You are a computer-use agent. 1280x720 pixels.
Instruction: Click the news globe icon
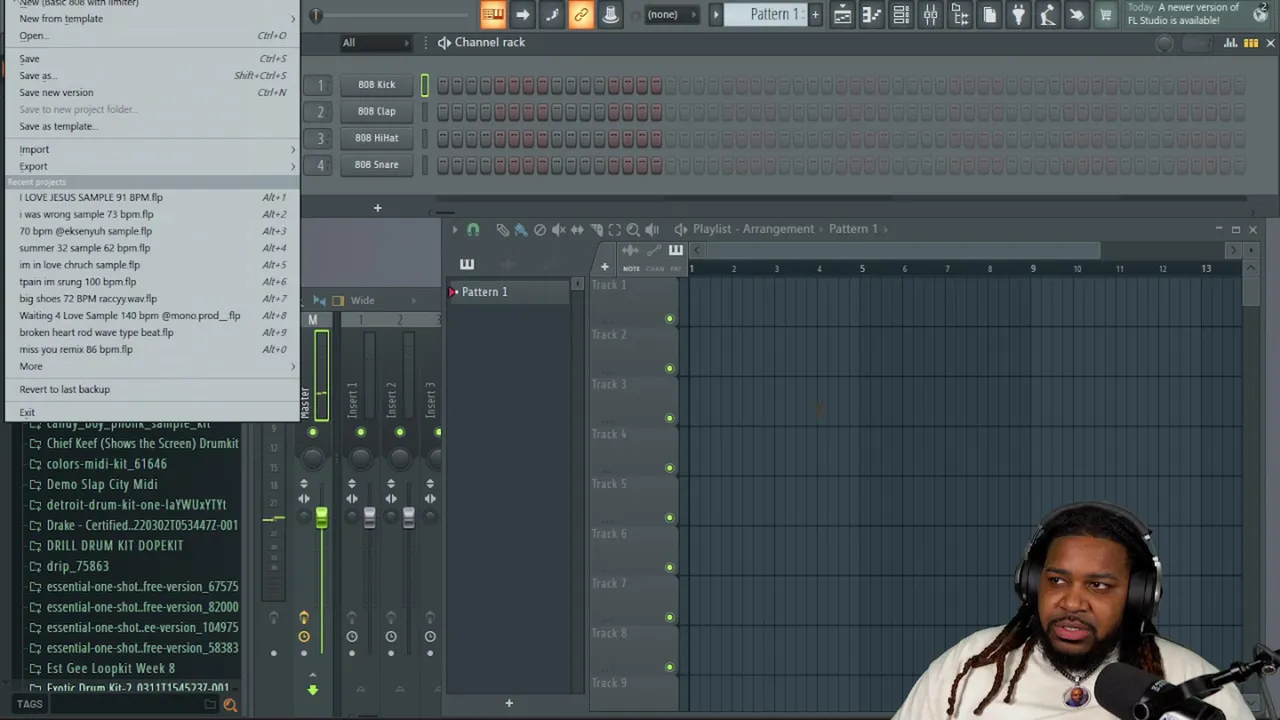[1260, 14]
